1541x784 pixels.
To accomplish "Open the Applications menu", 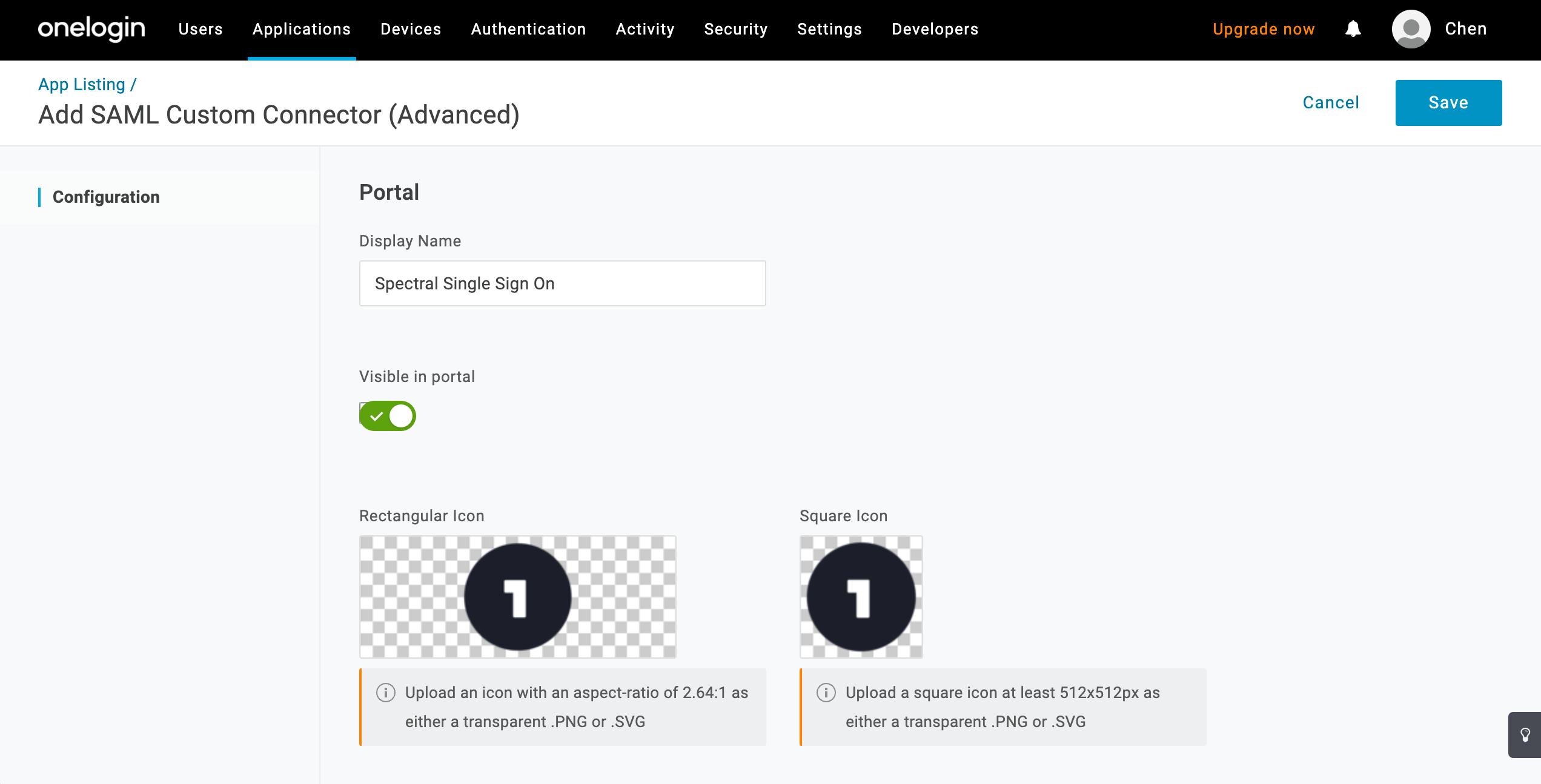I will pos(302,29).
